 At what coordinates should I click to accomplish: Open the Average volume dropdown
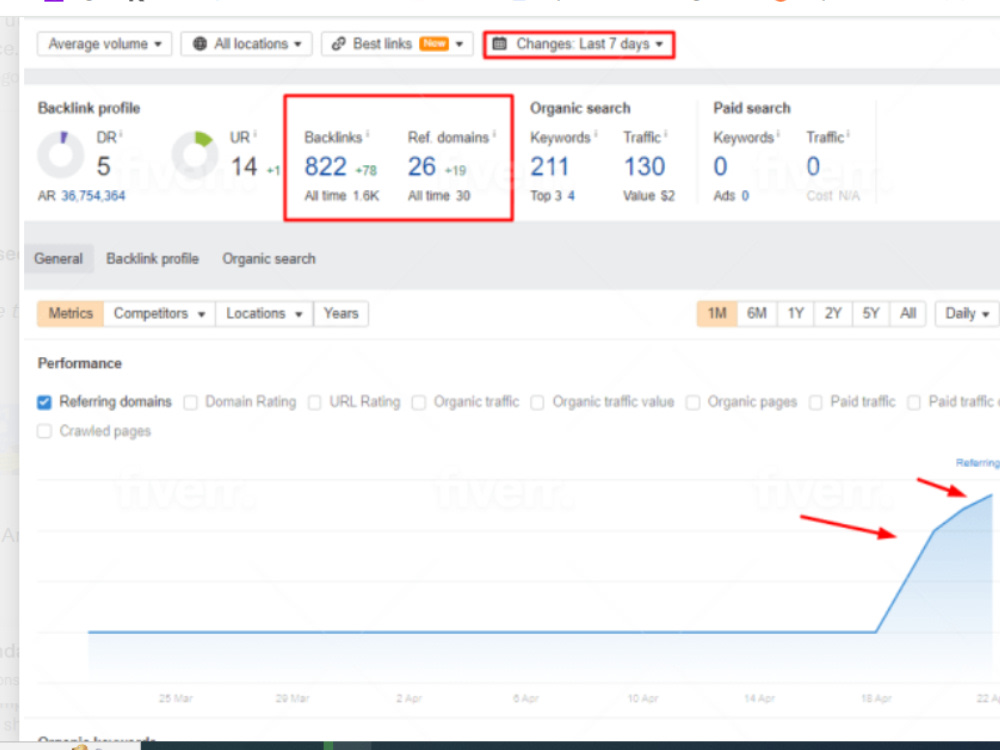tap(105, 44)
